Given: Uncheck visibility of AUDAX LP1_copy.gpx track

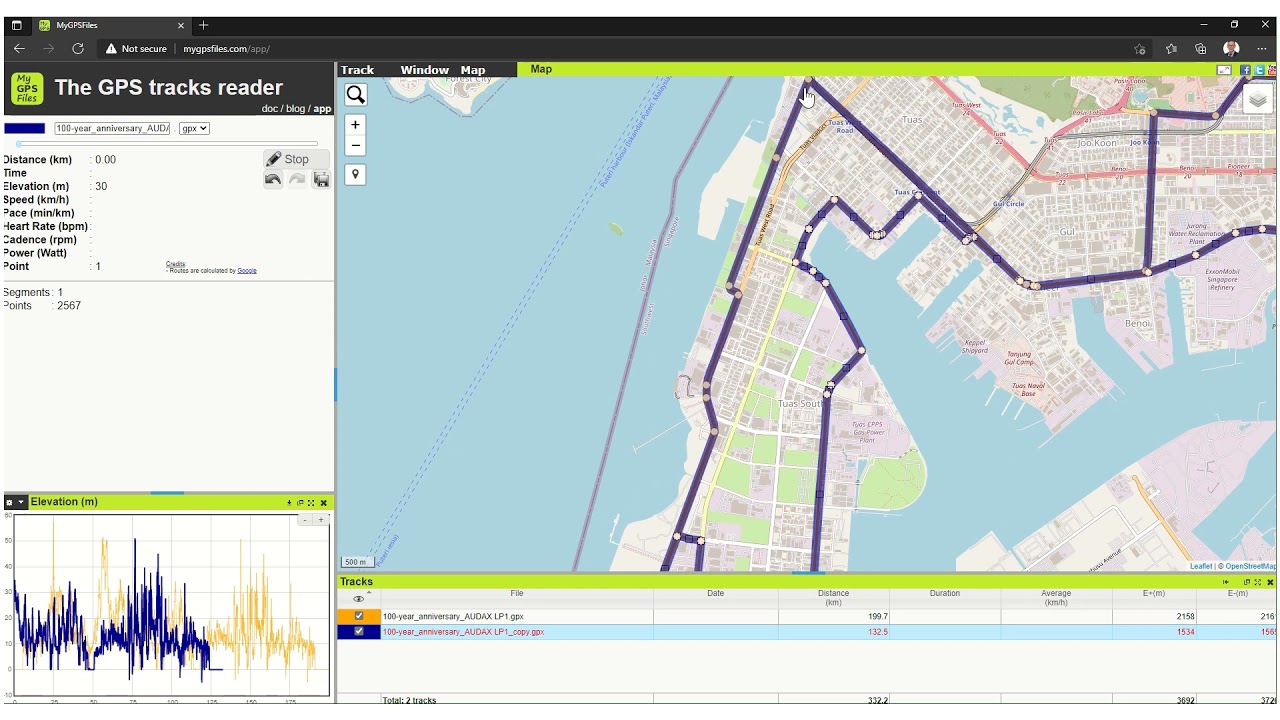Looking at the screenshot, I should tap(359, 632).
